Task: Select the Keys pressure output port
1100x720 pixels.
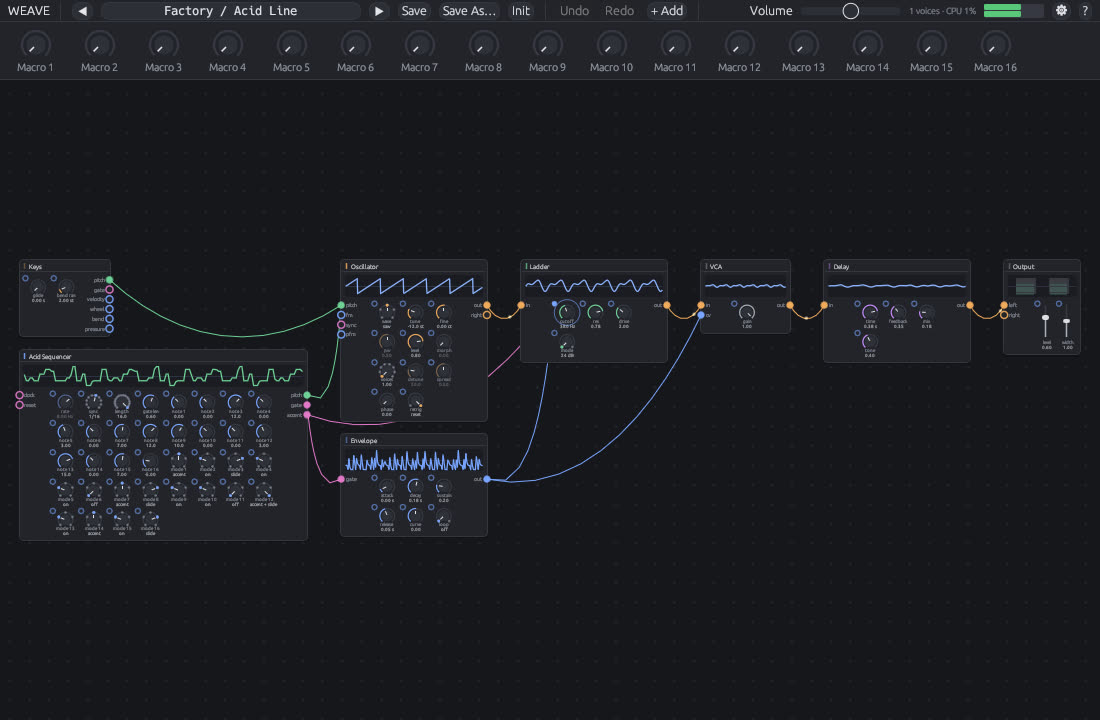Action: tap(109, 328)
